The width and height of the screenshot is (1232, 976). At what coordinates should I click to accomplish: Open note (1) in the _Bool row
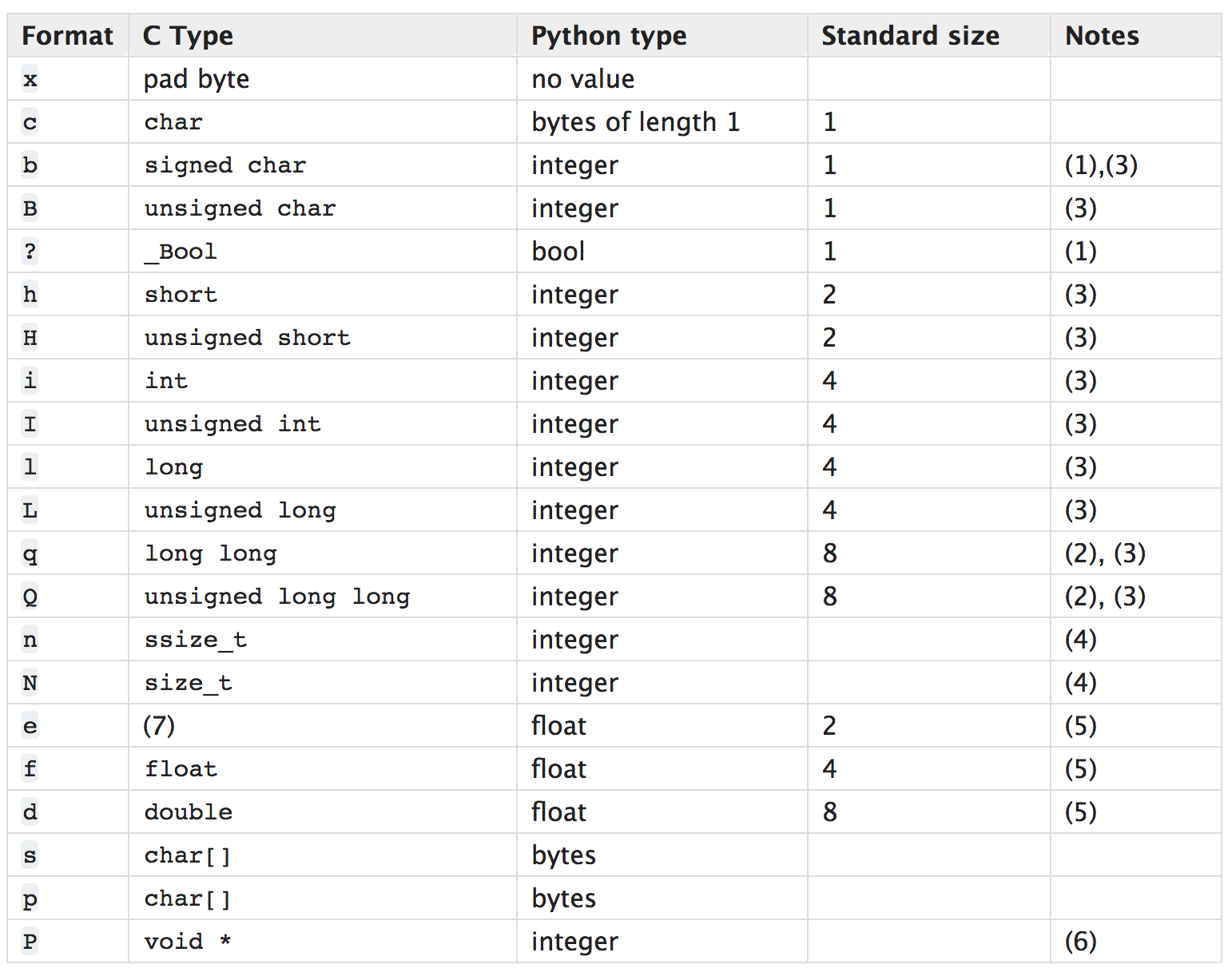1080,252
